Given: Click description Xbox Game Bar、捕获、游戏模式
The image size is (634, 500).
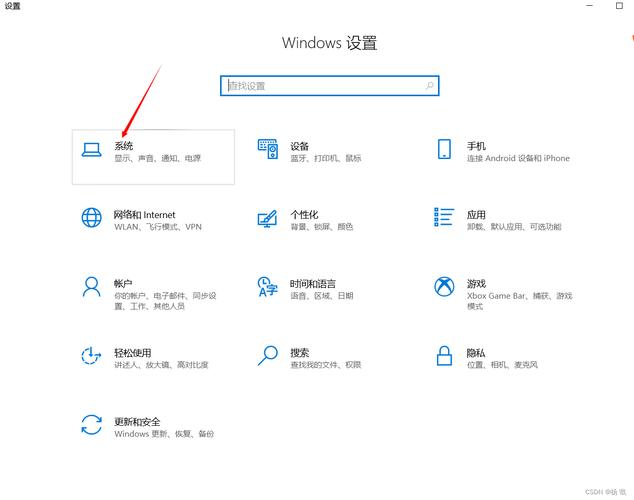Looking at the screenshot, I should pos(520,301).
